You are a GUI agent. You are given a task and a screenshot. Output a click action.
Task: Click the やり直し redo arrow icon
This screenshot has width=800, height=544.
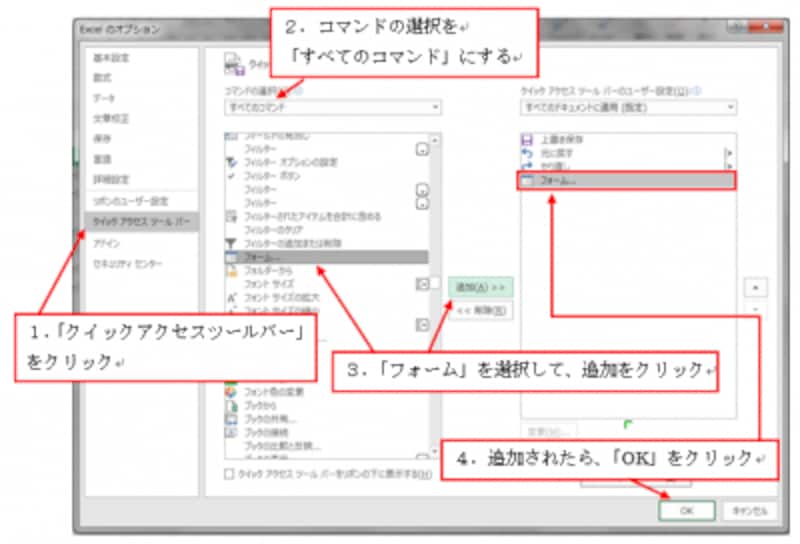click(527, 166)
